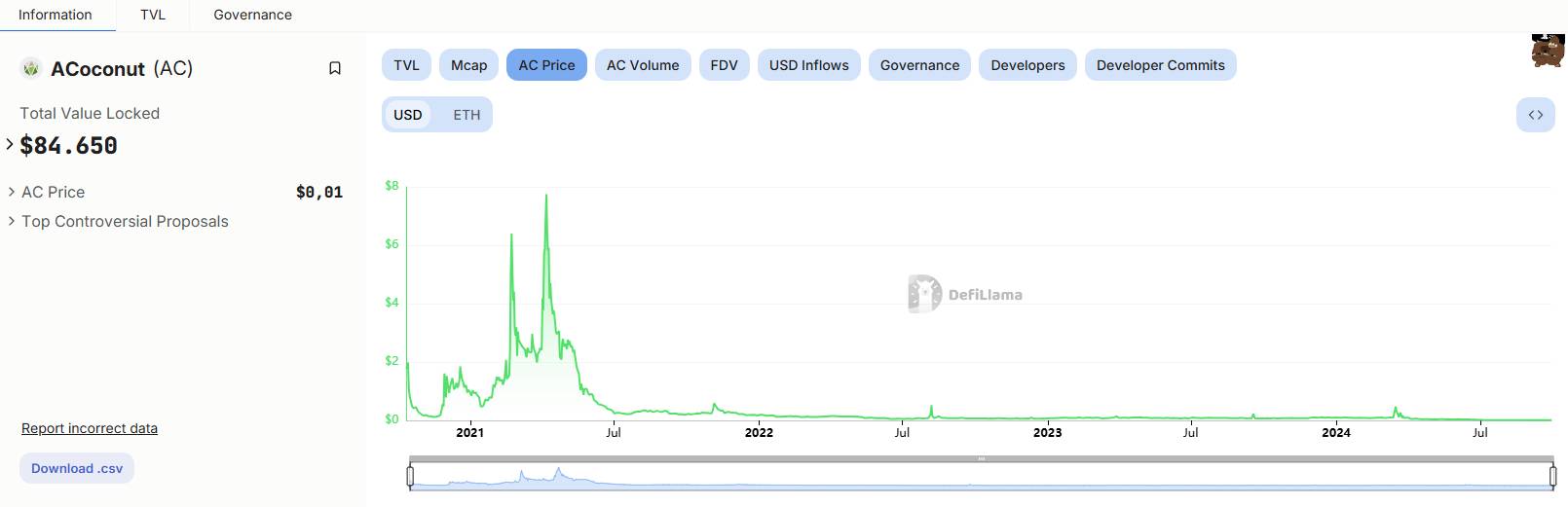
Task: Click the 2024 x-axis label
Action: click(x=1336, y=432)
